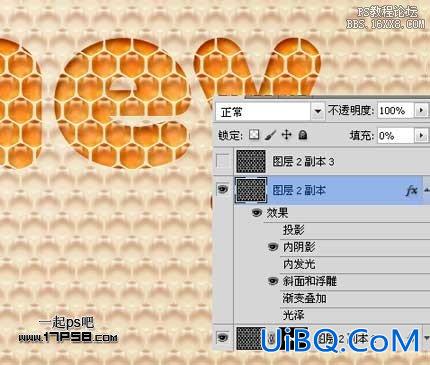Enable visibility of 投影 effect
Viewport: 430px width, 365px height.
(x=273, y=230)
